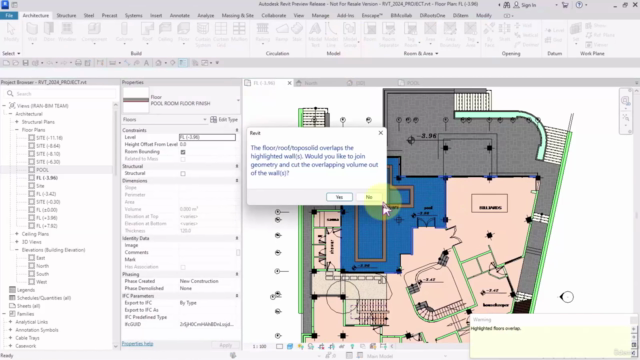Select the Room tool icon
640x360 pixels.
click(370, 29)
